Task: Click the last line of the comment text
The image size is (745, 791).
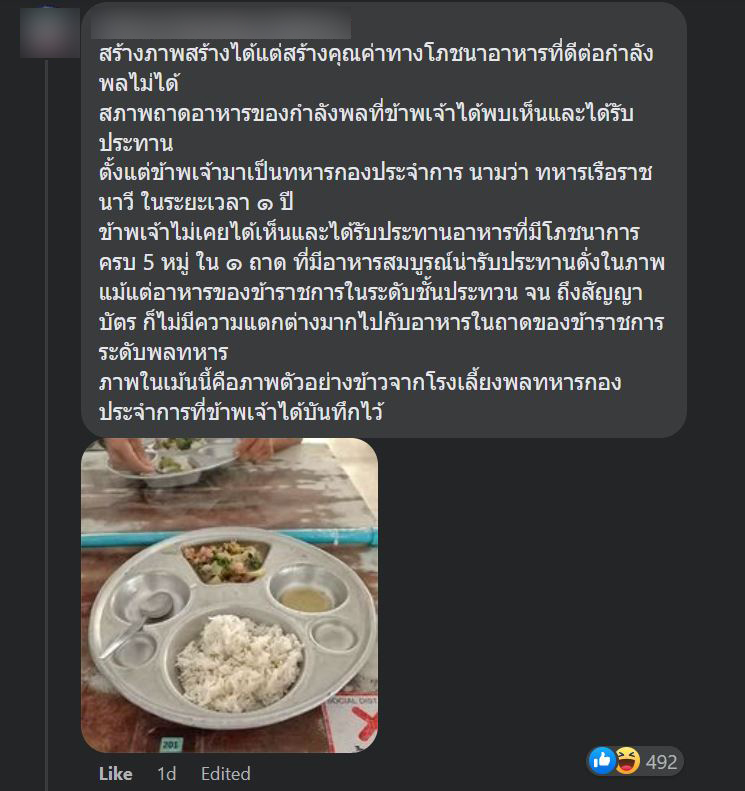Action: [x=241, y=412]
